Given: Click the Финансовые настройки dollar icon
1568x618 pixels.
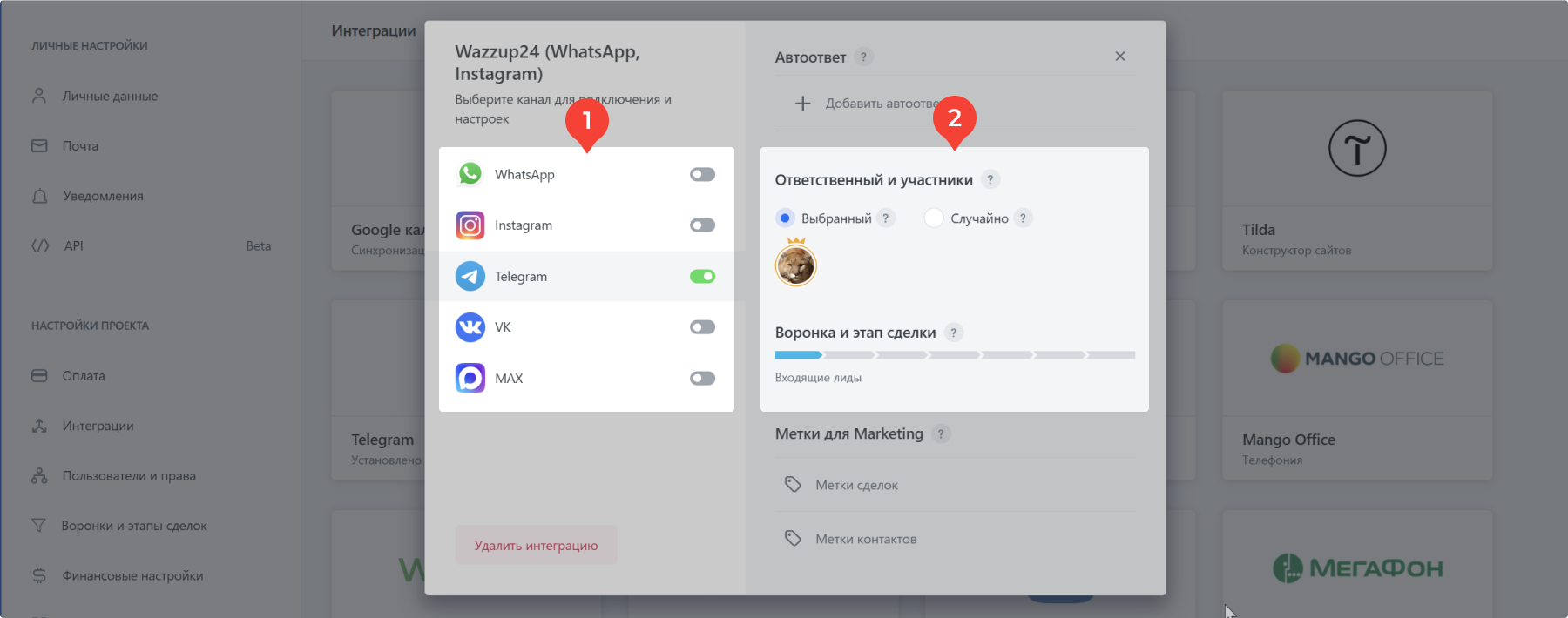Looking at the screenshot, I should tap(39, 575).
